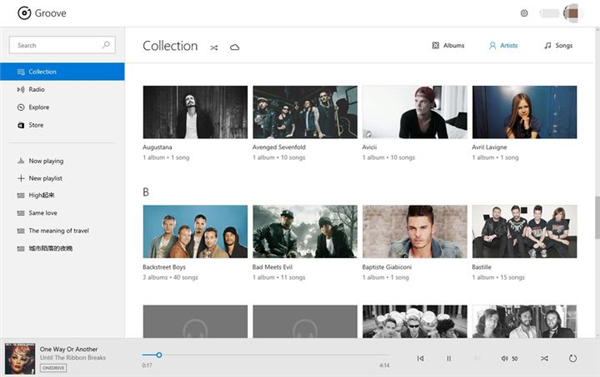Shuffle the collection via header icon
The height and width of the screenshot is (377, 600).
point(214,47)
